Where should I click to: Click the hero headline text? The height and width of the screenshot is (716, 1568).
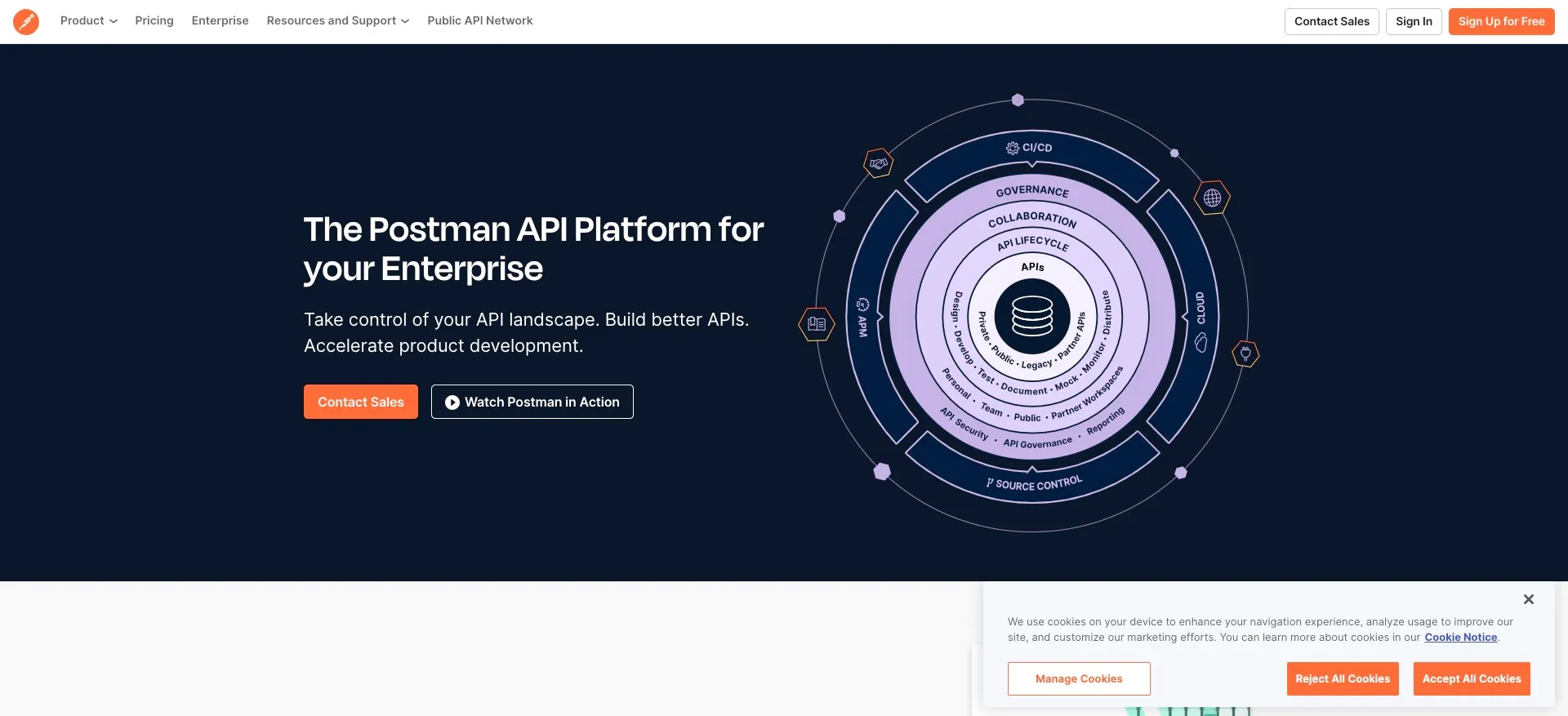(x=534, y=249)
